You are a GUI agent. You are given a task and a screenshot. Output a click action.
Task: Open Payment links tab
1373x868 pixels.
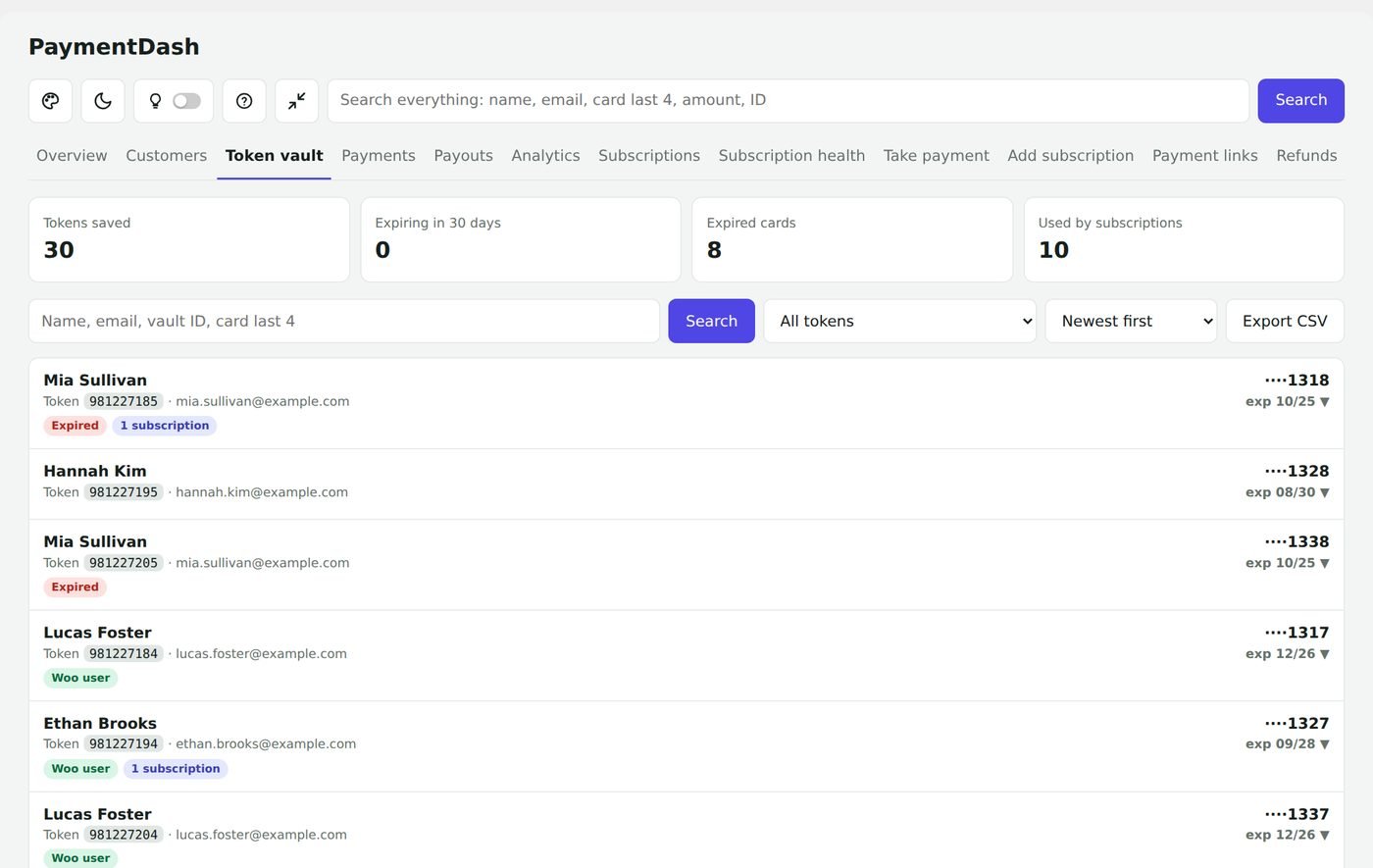1204,156
